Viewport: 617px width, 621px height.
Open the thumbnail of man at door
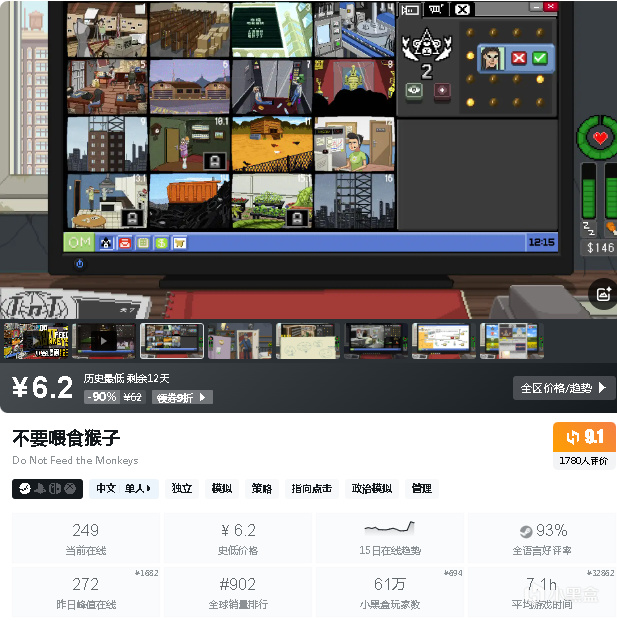tap(240, 341)
